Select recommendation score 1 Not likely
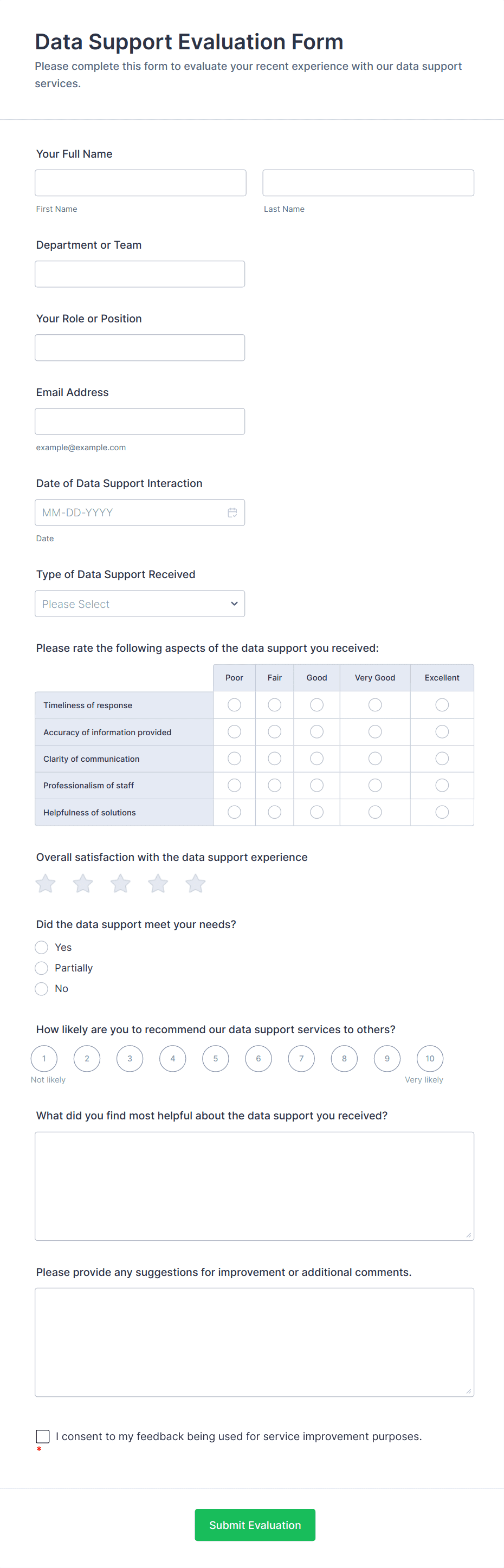504x1568 pixels. (x=44, y=1059)
